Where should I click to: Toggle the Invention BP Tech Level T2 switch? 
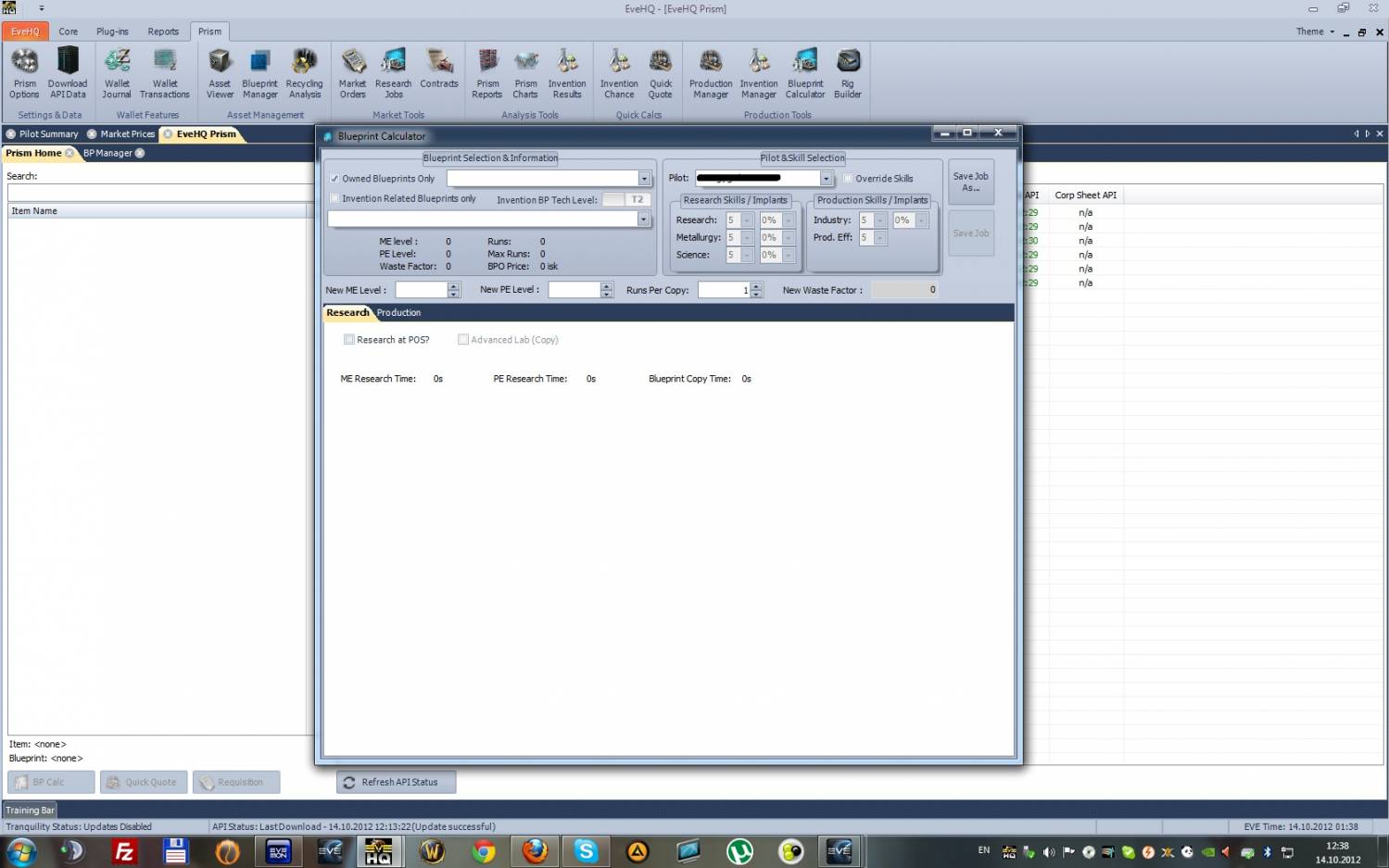[626, 199]
